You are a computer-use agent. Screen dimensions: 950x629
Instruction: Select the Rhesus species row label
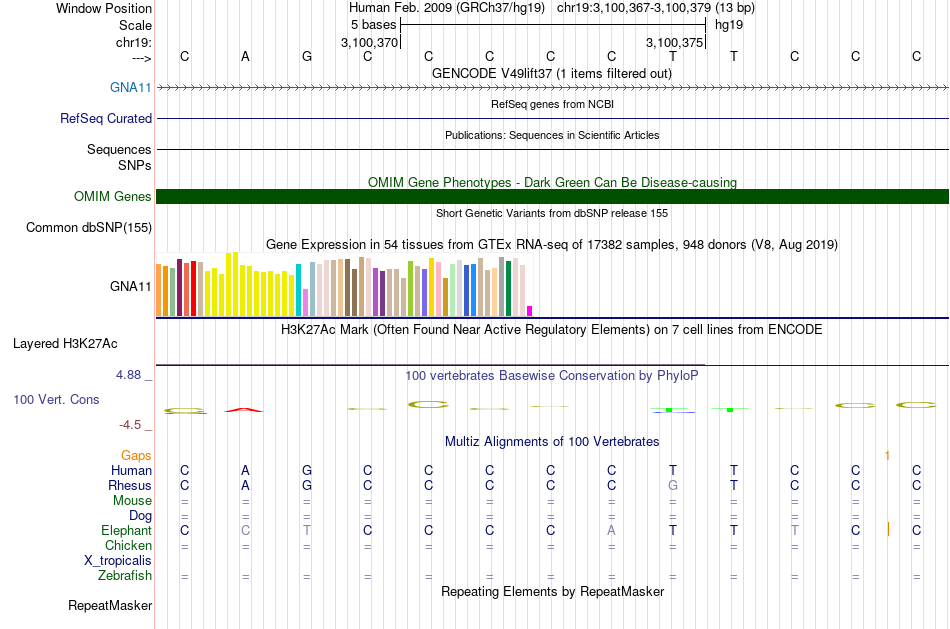point(130,485)
